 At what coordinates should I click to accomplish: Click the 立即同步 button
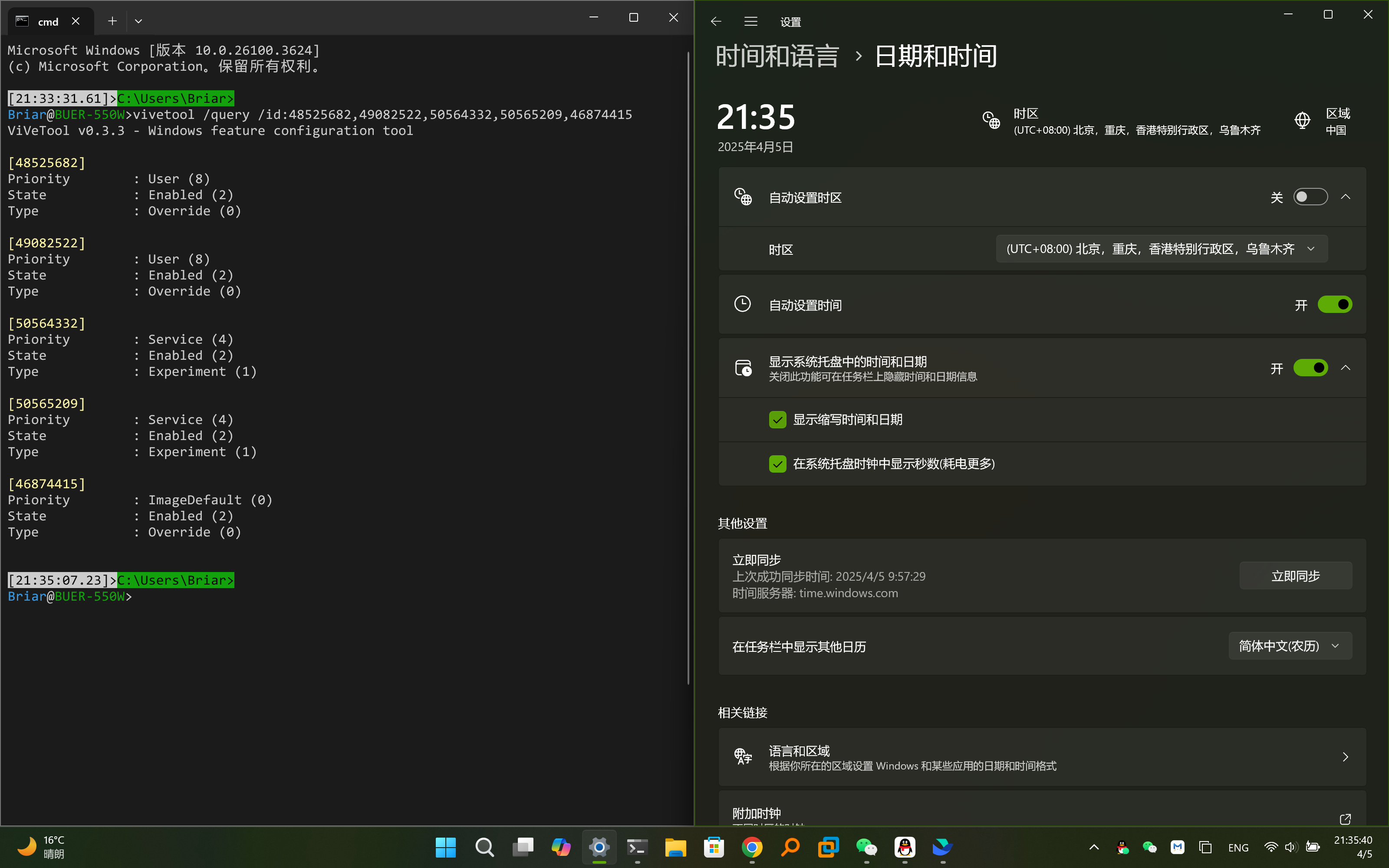(x=1295, y=576)
